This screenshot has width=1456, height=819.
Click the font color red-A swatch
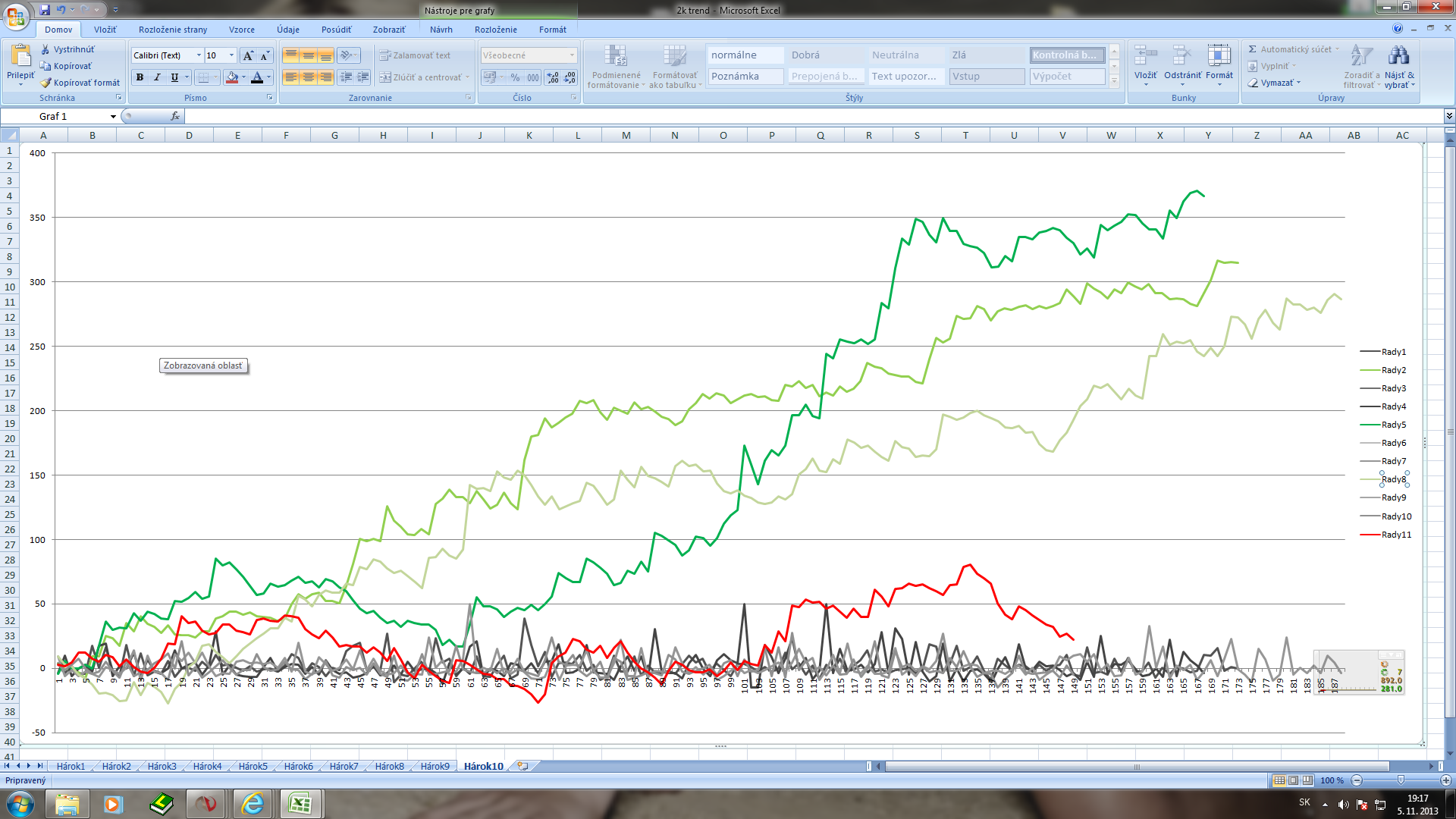tap(257, 77)
